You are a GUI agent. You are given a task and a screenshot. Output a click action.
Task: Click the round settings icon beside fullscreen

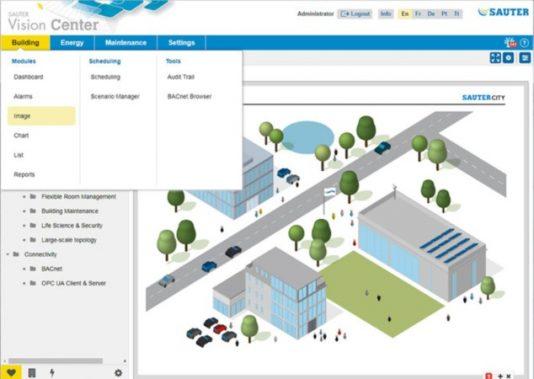(508, 58)
